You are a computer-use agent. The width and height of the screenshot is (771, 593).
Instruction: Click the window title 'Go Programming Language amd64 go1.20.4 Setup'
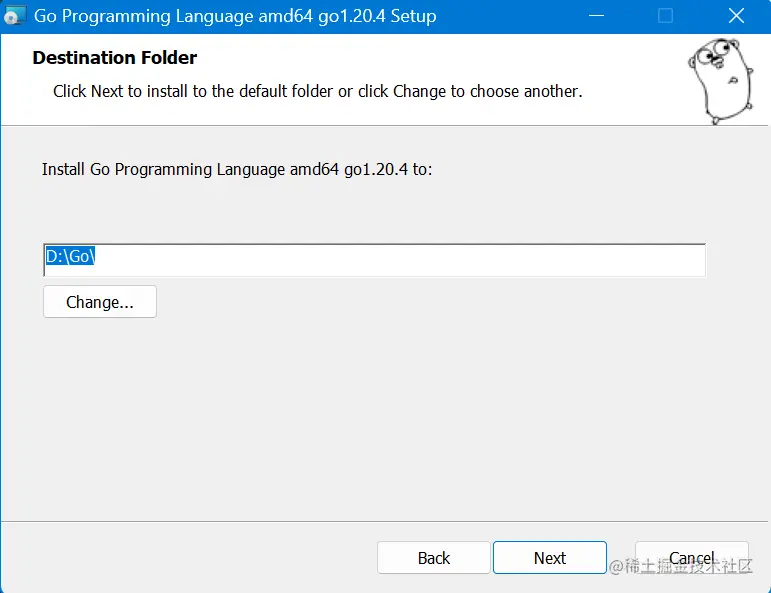[x=235, y=16]
